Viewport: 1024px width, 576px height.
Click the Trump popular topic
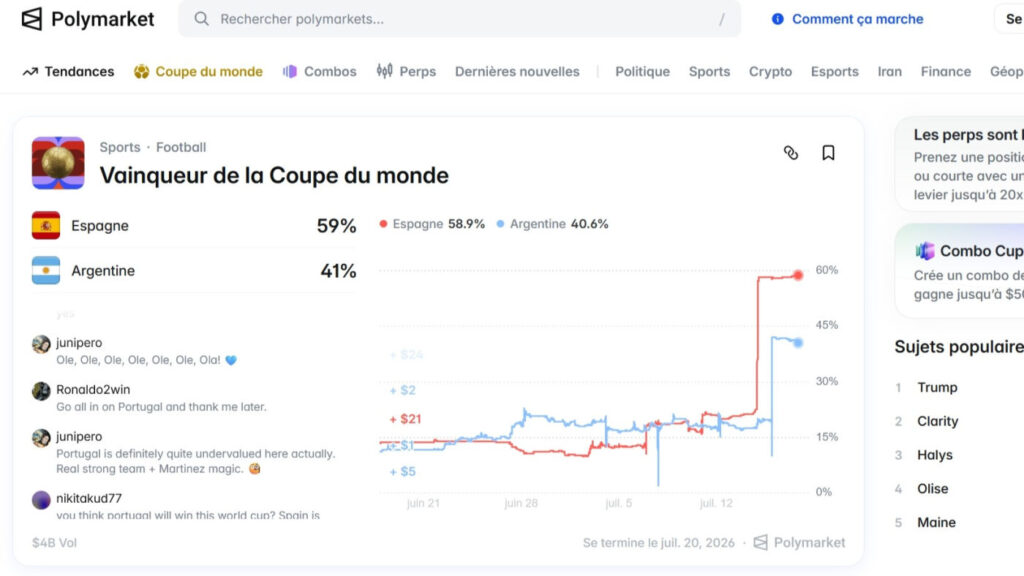click(x=937, y=387)
